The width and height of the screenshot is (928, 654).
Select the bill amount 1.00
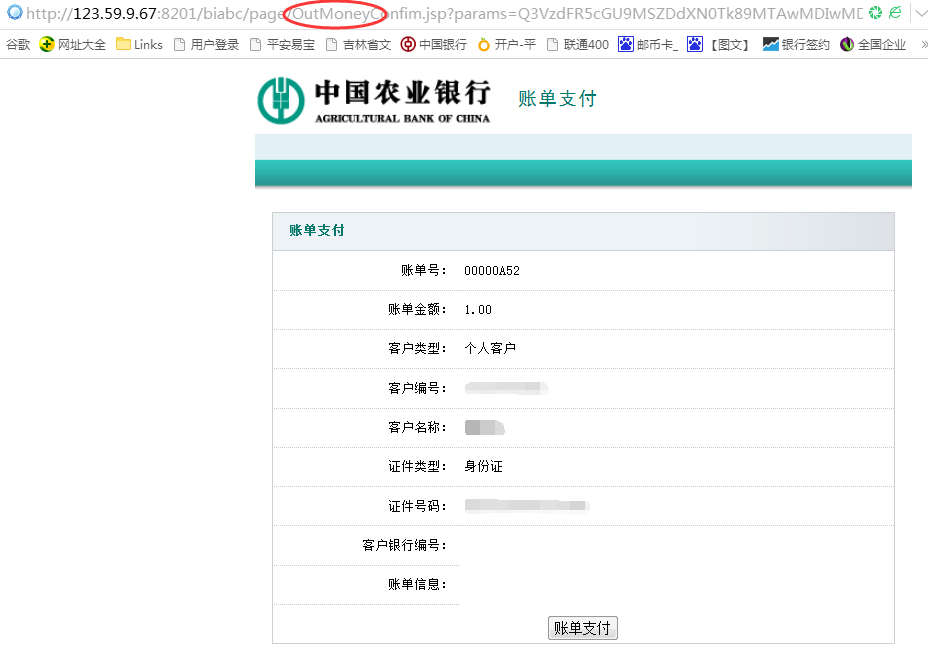478,310
